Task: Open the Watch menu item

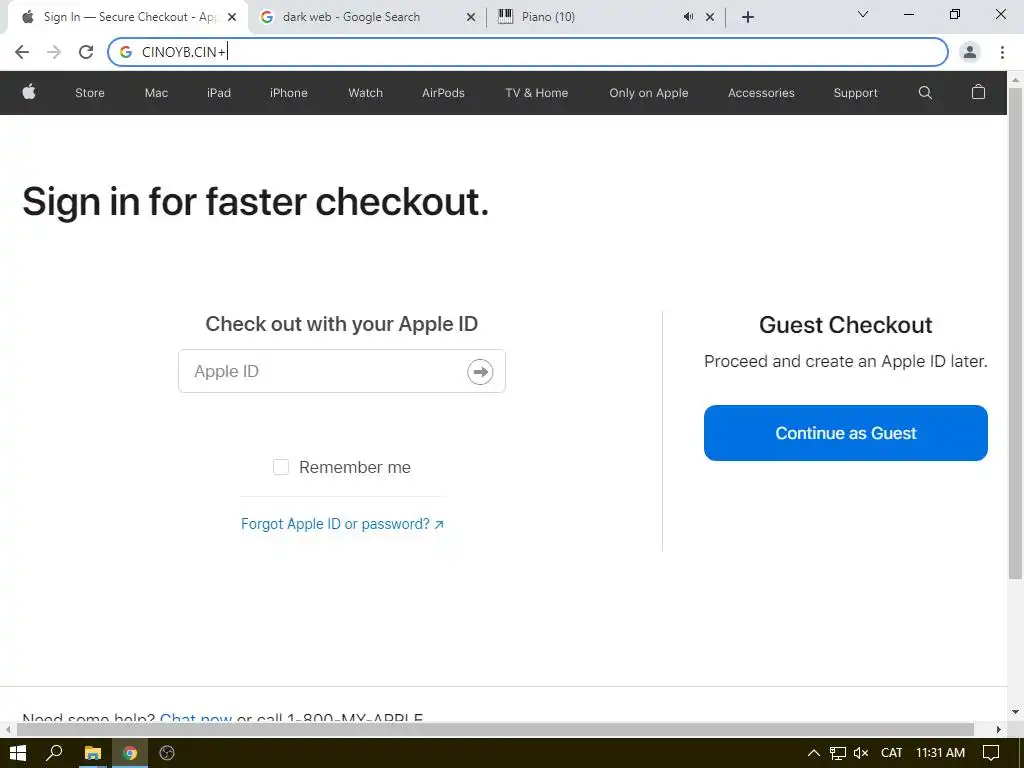Action: [365, 93]
